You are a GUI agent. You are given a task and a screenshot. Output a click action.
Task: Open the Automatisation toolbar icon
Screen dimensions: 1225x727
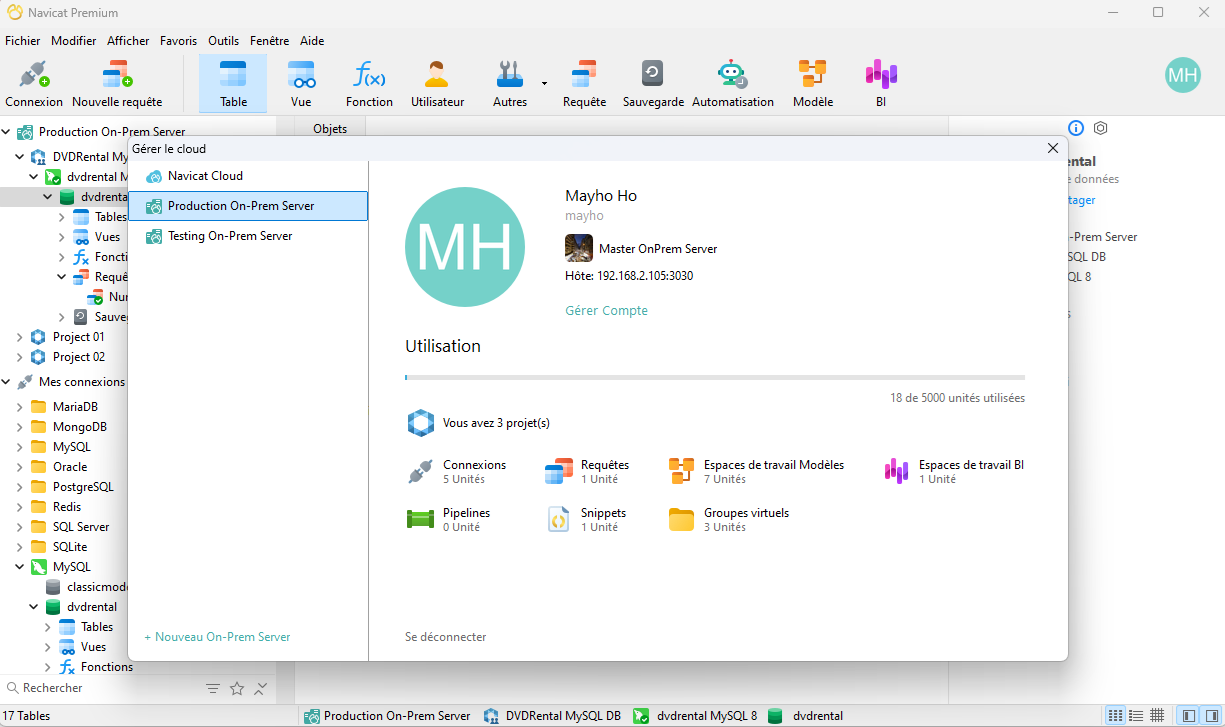pyautogui.click(x=732, y=83)
